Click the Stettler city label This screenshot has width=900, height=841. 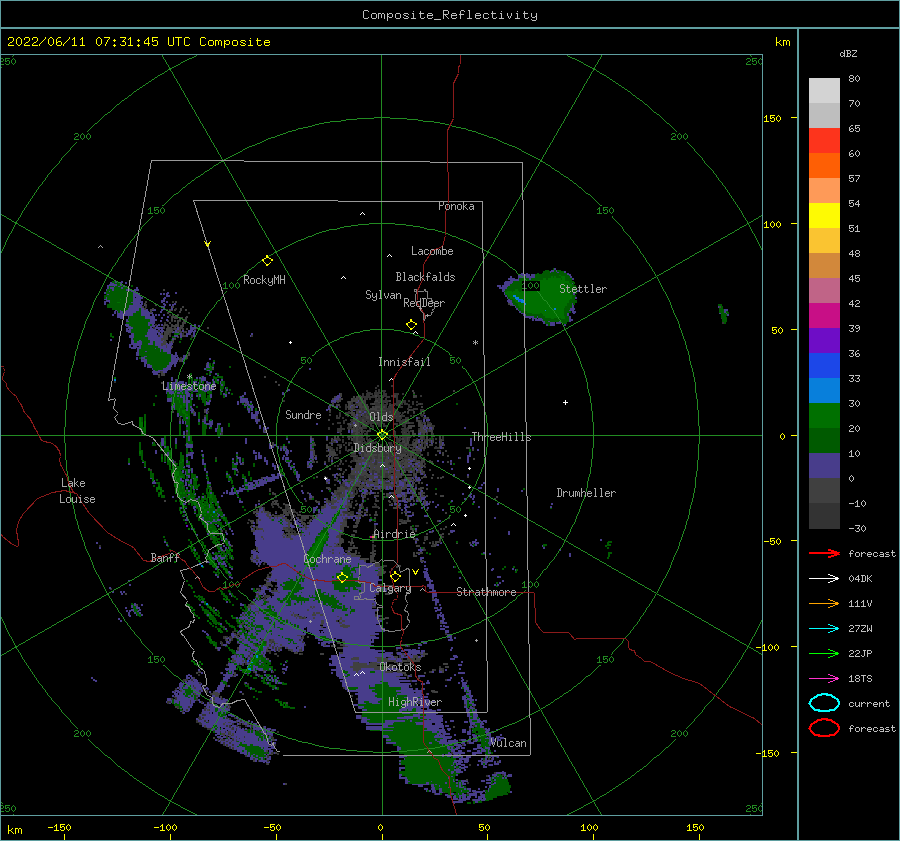point(583,289)
